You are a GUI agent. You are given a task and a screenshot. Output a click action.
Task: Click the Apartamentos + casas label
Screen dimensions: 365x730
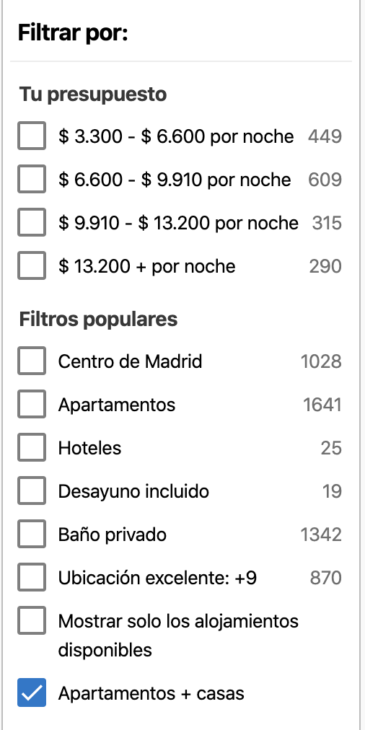pyautogui.click(x=151, y=694)
